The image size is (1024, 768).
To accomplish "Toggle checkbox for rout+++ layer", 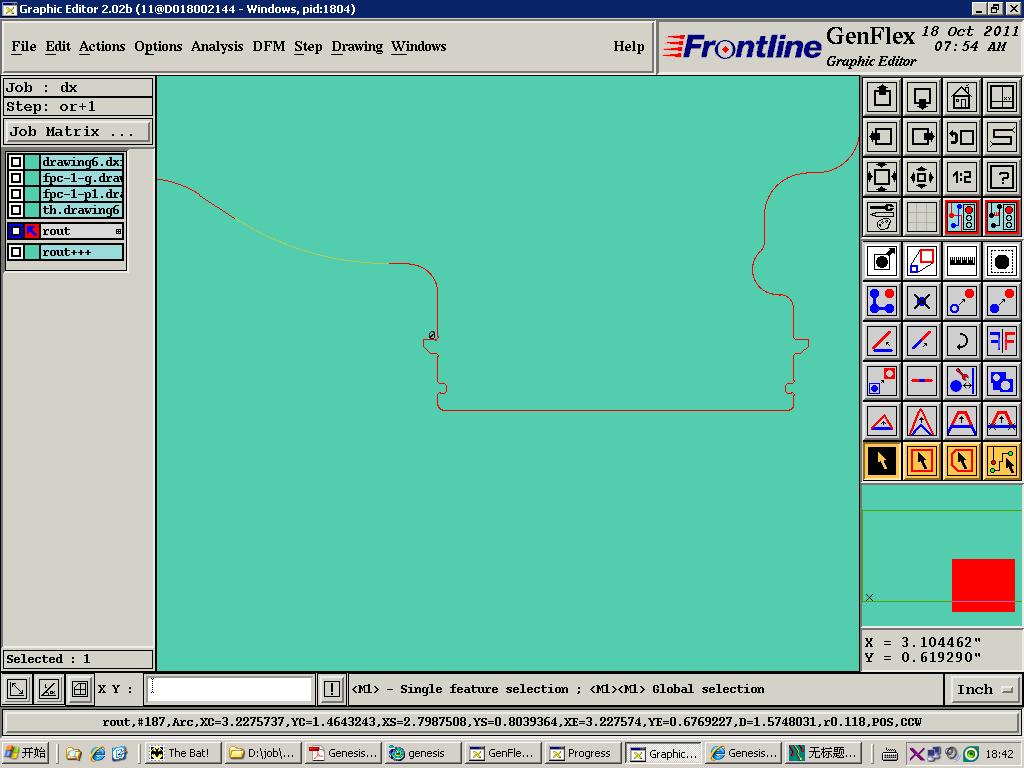I will (x=16, y=252).
